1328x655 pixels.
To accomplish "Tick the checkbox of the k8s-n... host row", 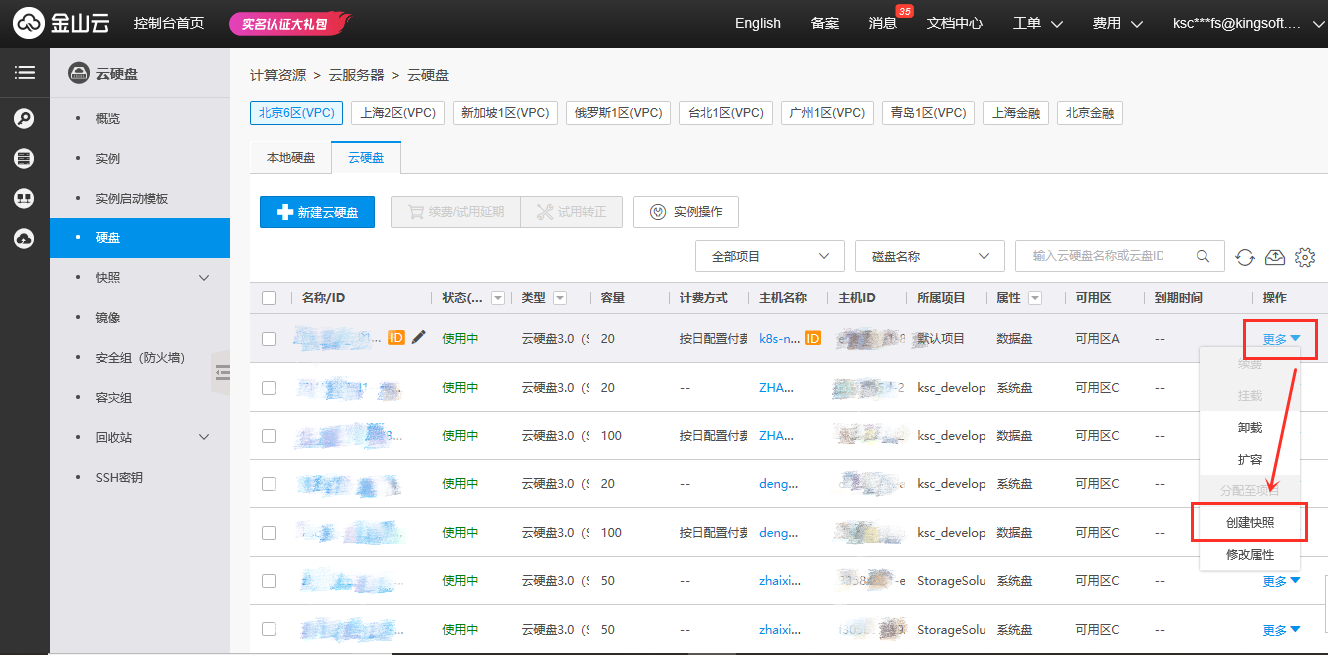I will [x=269, y=339].
